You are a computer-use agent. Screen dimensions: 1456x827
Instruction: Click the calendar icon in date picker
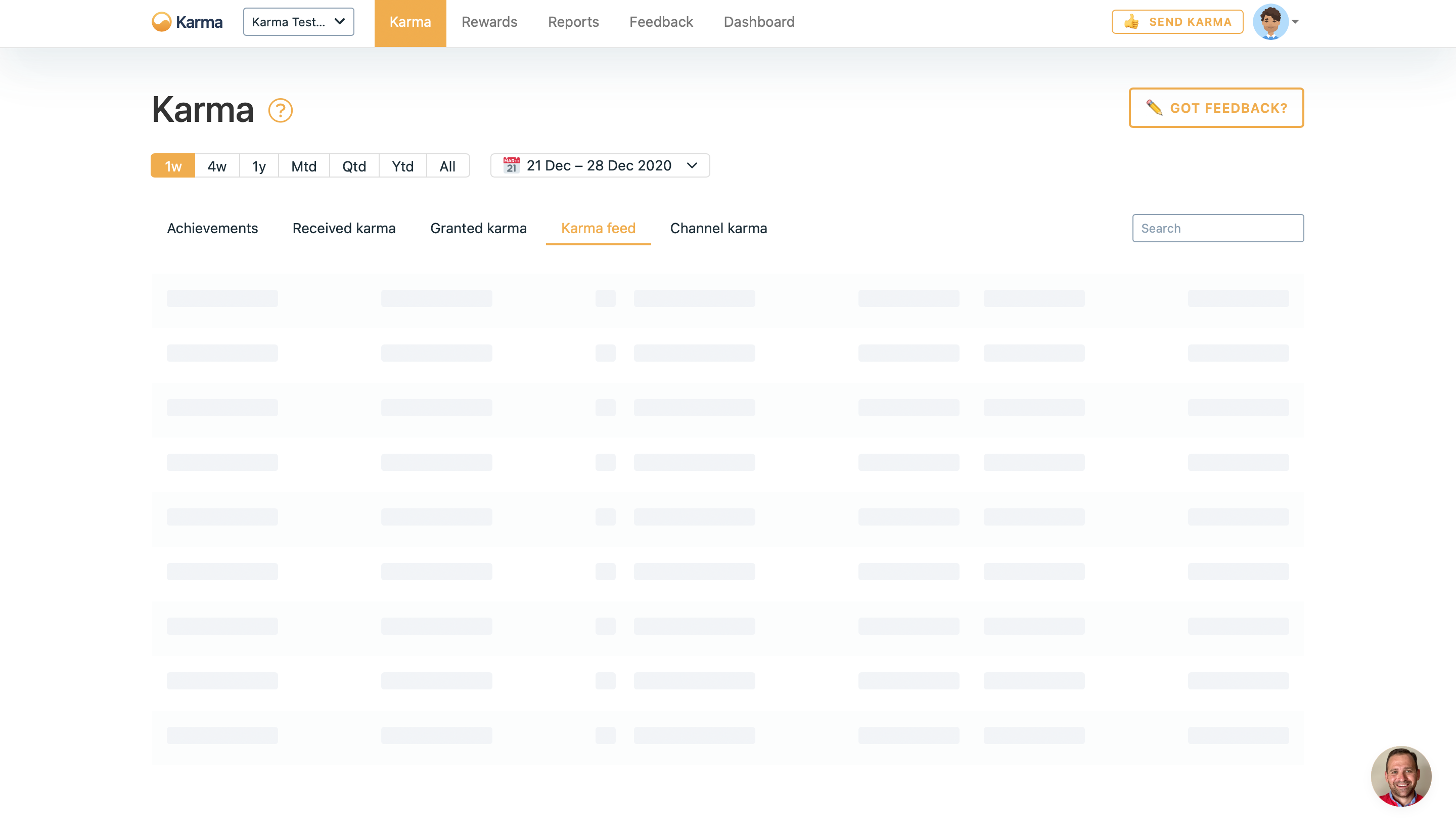512,165
